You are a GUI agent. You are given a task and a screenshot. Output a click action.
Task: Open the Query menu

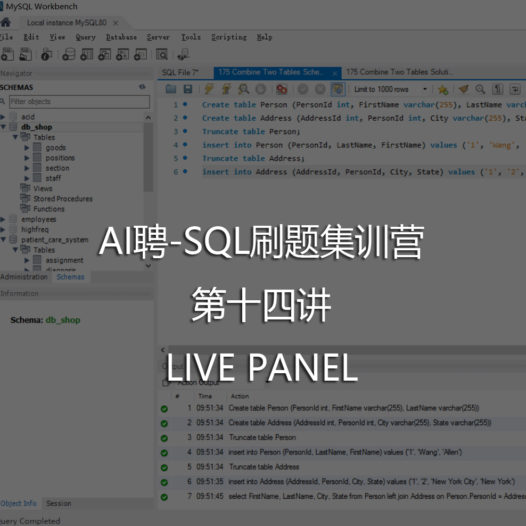86,37
